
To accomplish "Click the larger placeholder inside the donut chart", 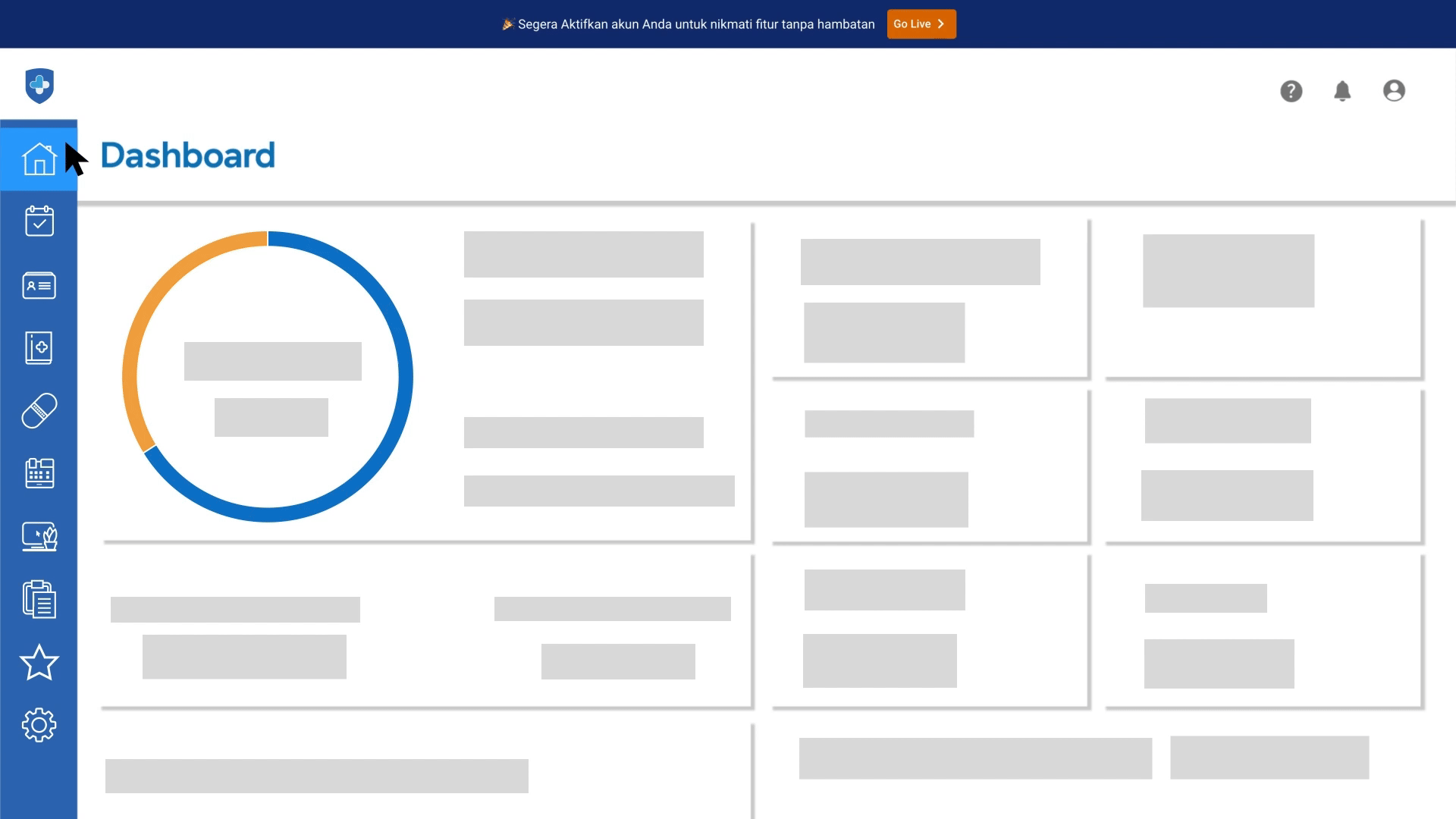I will point(272,361).
